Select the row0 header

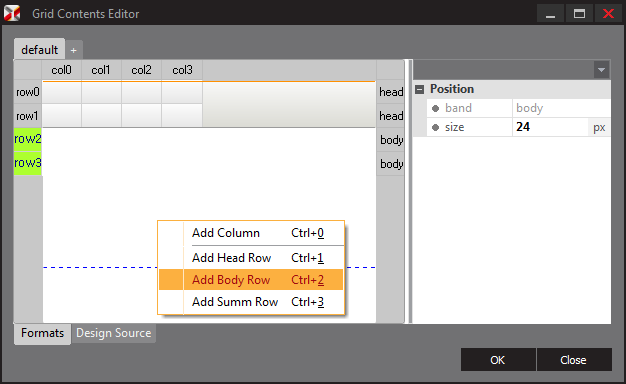[28, 92]
